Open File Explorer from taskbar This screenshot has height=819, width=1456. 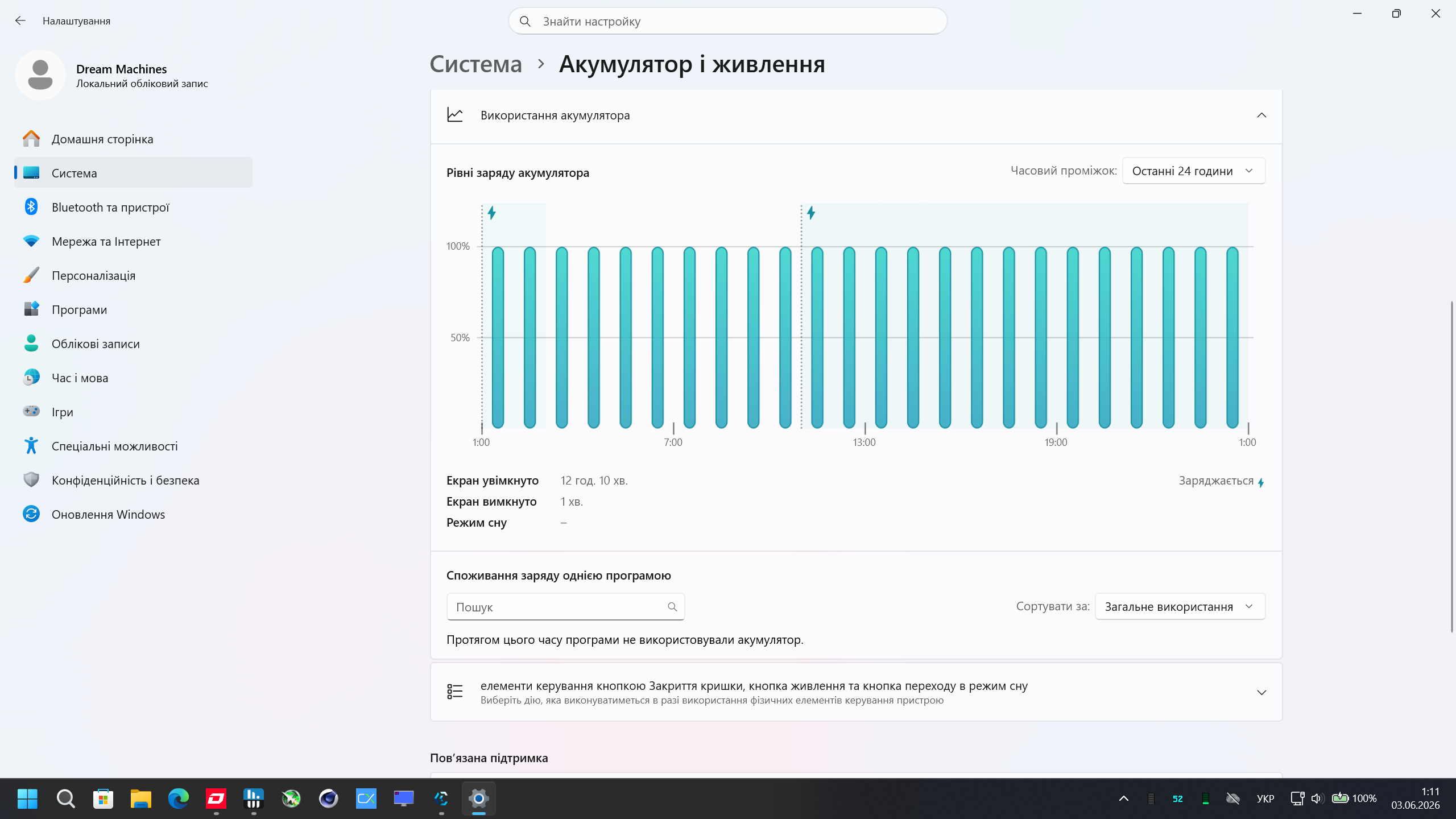coord(140,799)
